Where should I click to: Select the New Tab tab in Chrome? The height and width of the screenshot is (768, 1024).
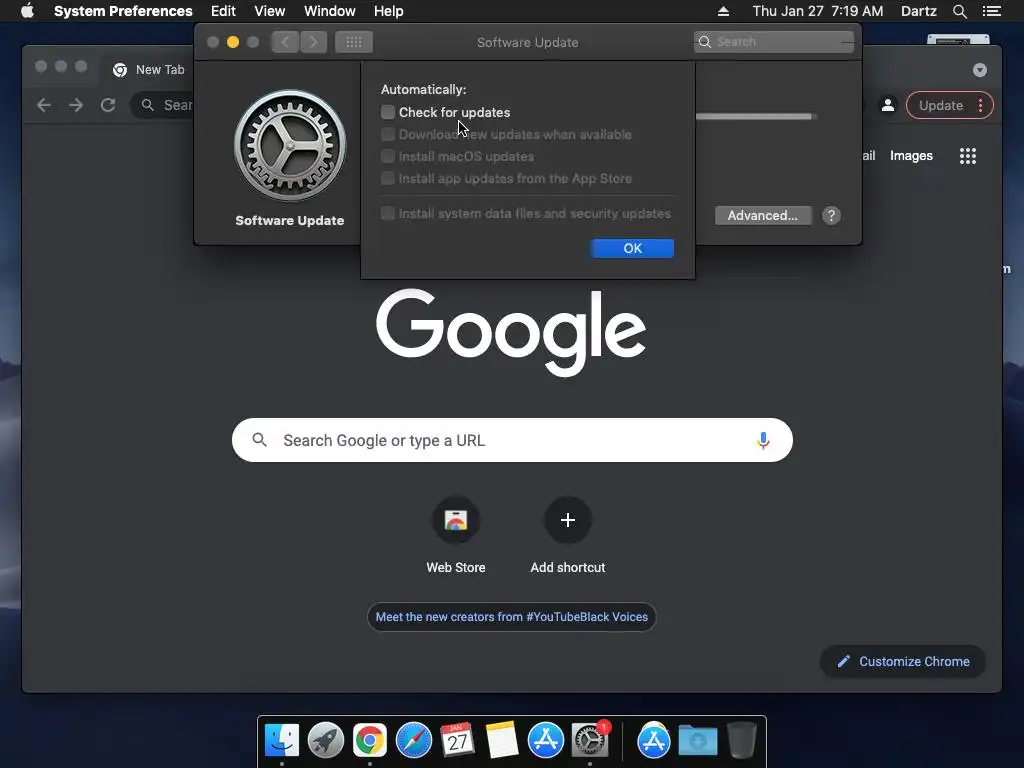pos(149,70)
